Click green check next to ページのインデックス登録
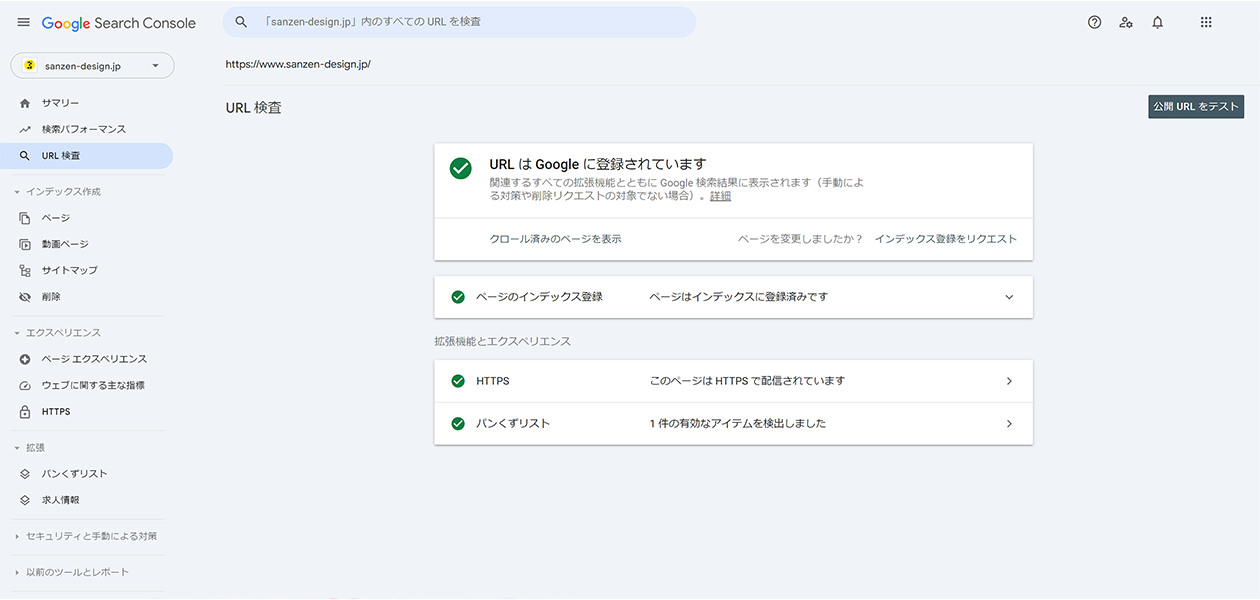Image resolution: width=1260 pixels, height=600 pixels. click(458, 297)
